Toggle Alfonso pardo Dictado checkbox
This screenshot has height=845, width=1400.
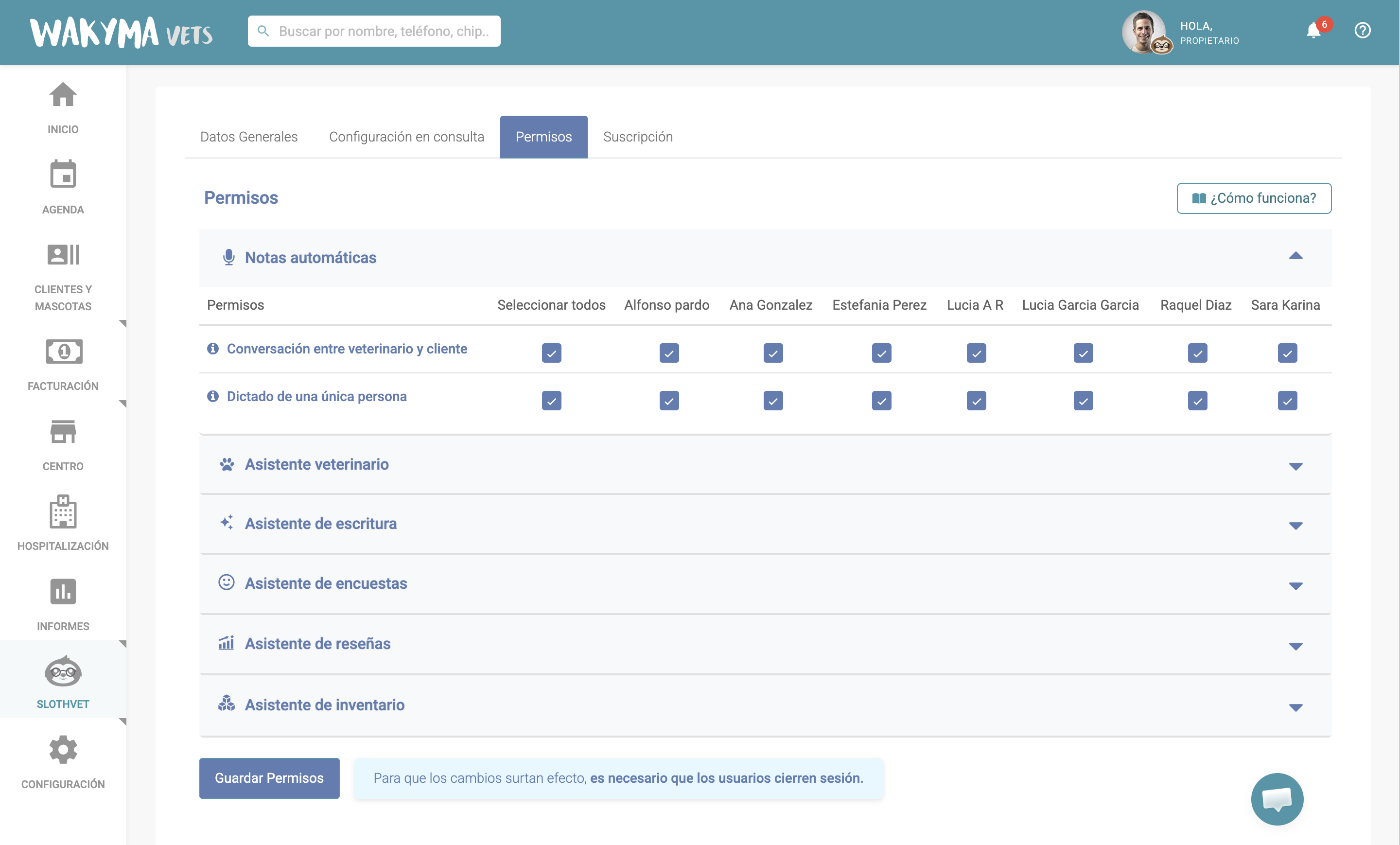click(669, 401)
